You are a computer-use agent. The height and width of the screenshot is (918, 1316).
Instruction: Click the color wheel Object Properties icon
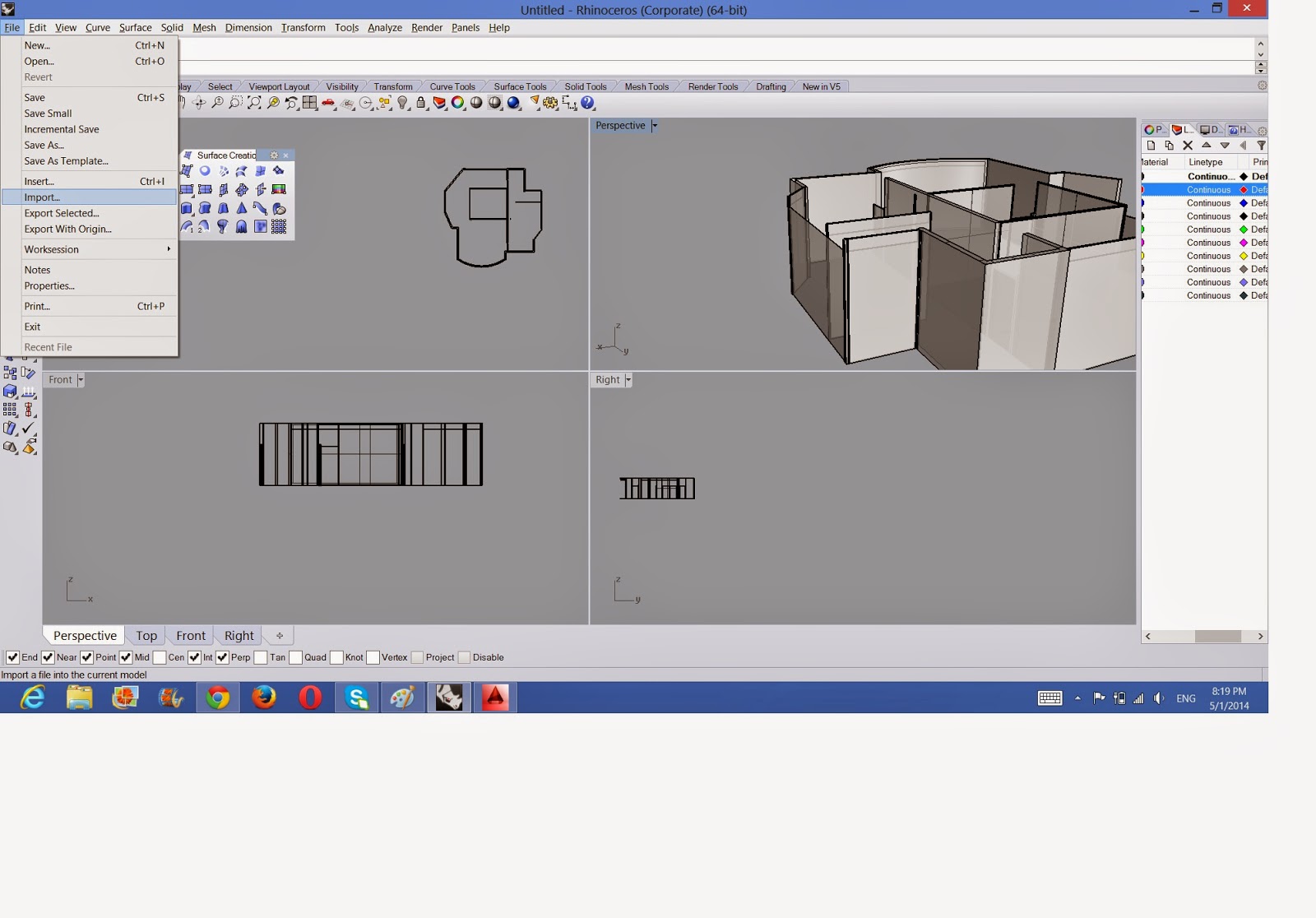coord(457,103)
